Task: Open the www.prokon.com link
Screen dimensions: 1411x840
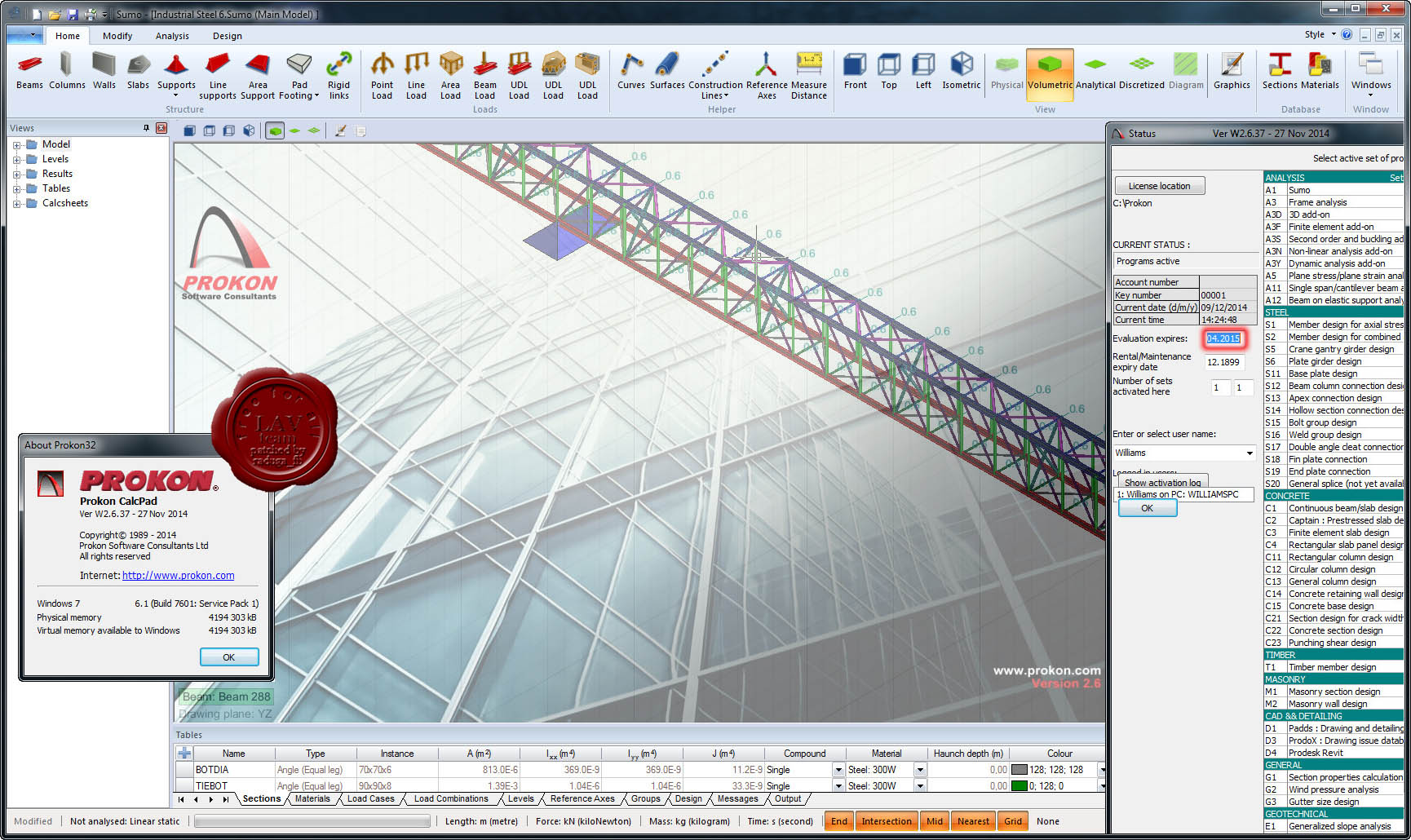Action: point(178,576)
